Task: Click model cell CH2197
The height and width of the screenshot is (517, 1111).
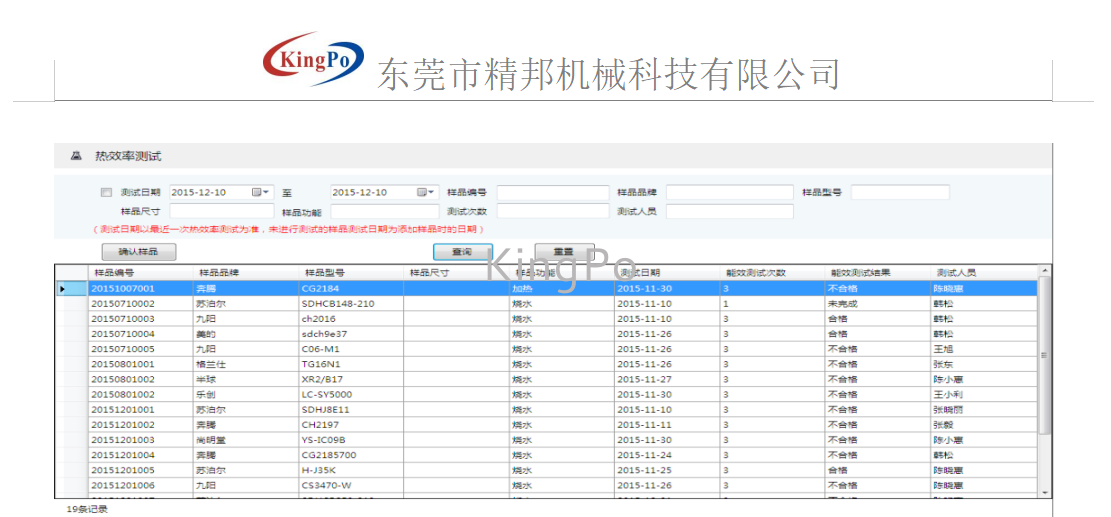Action: coord(351,425)
